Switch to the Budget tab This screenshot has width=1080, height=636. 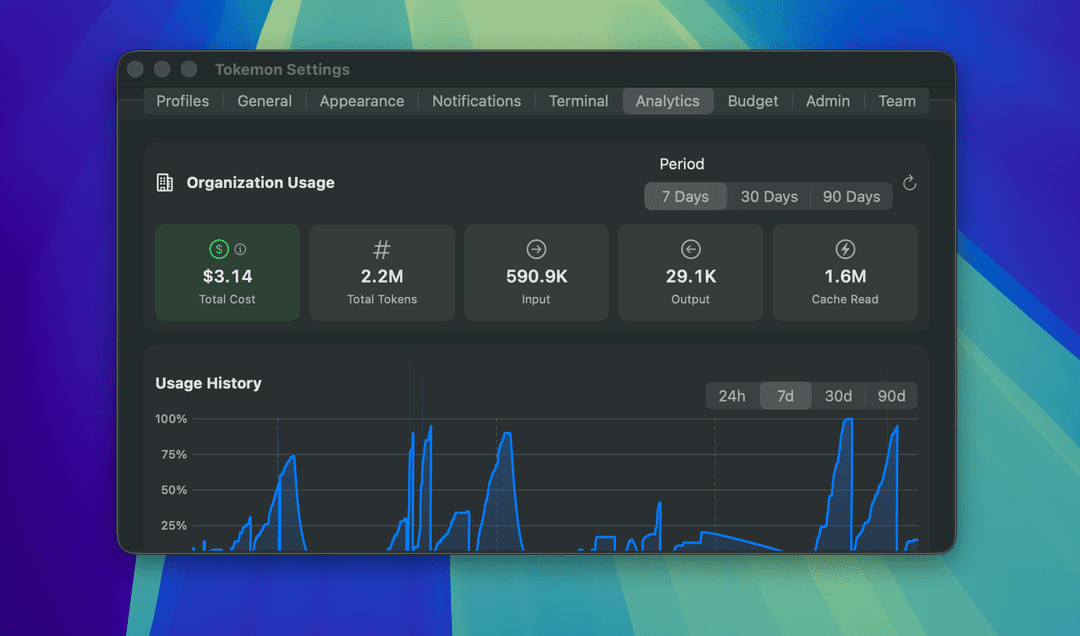753,101
